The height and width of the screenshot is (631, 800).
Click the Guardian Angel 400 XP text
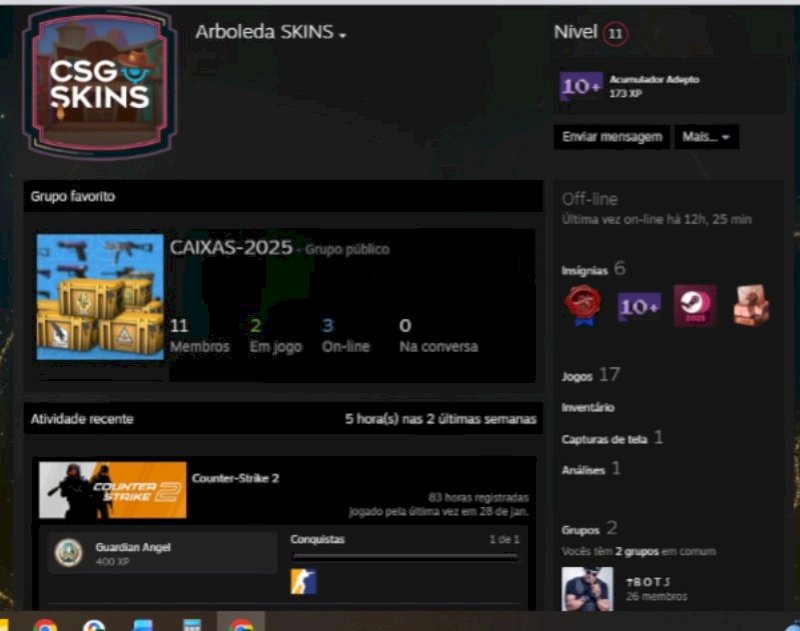[133, 553]
